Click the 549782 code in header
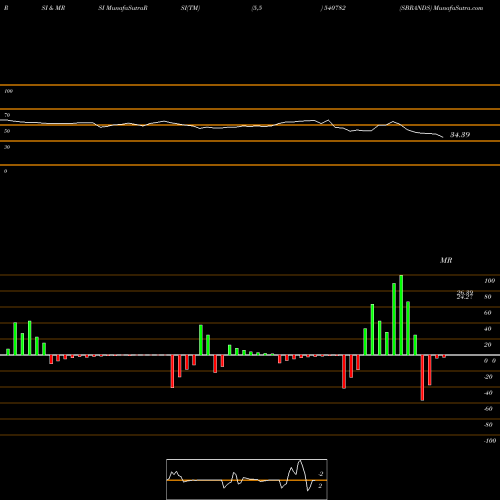 (x=334, y=8)
